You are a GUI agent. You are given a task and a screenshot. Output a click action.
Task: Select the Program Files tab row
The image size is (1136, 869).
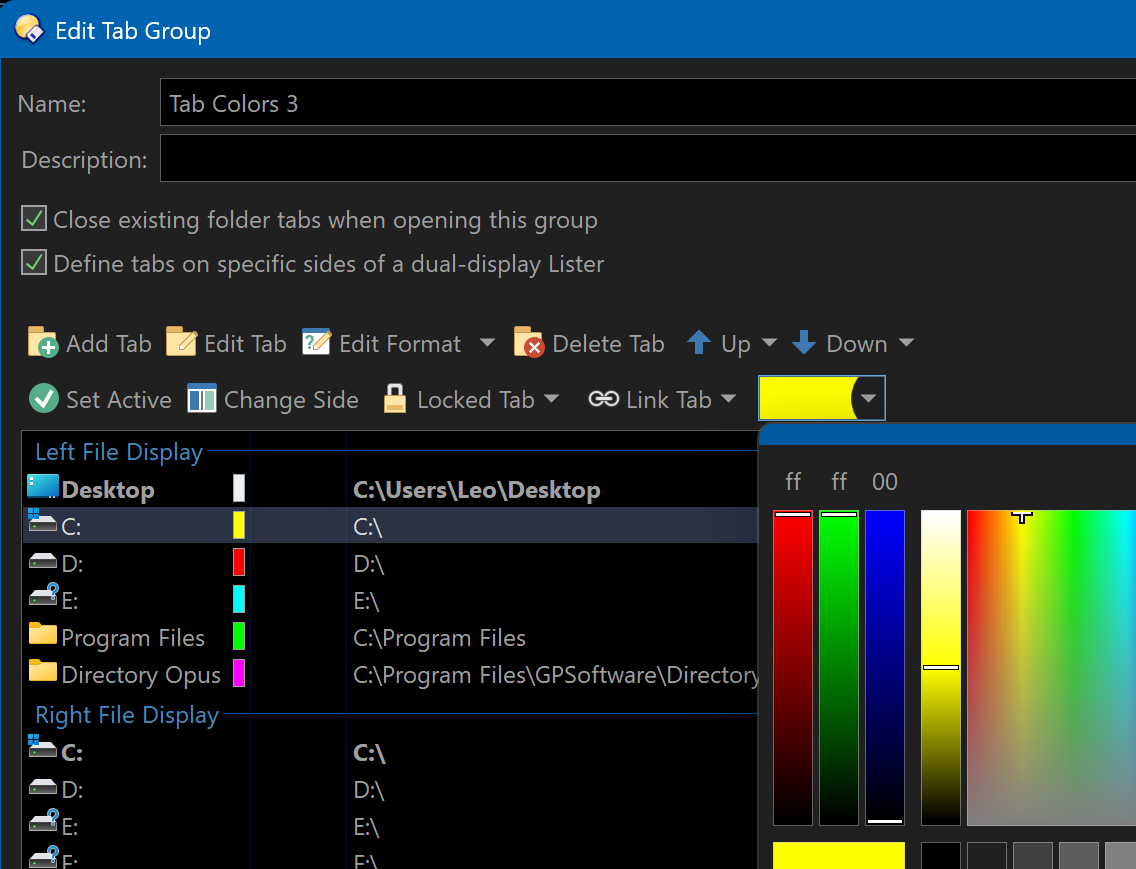tap(132, 638)
